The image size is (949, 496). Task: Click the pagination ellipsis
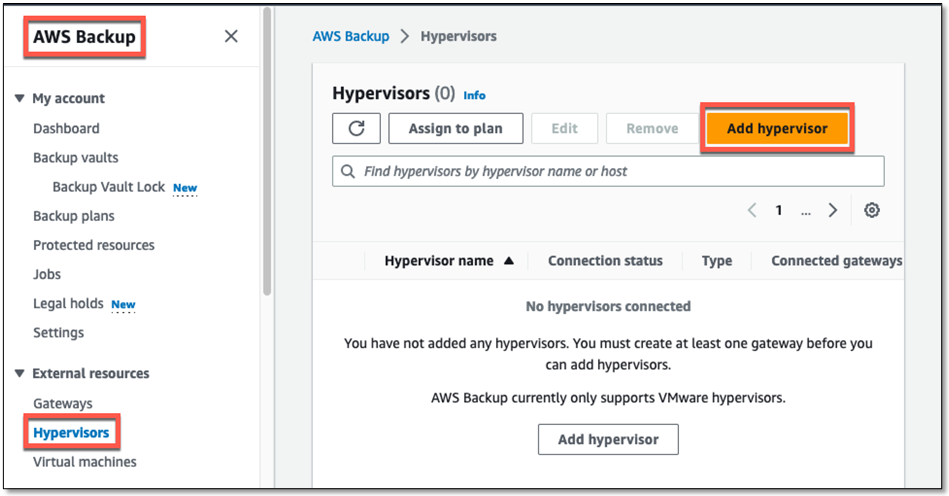806,212
